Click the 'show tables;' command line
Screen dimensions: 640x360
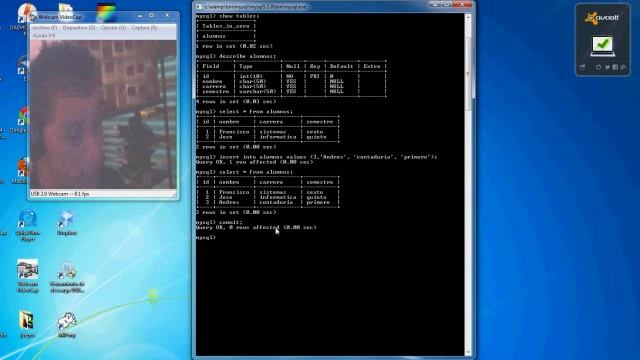point(228,16)
